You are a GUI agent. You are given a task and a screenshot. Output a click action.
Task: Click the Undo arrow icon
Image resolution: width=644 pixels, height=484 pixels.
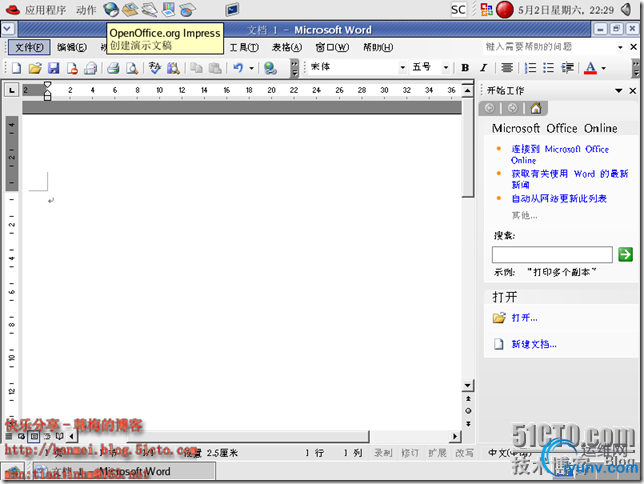(238, 68)
